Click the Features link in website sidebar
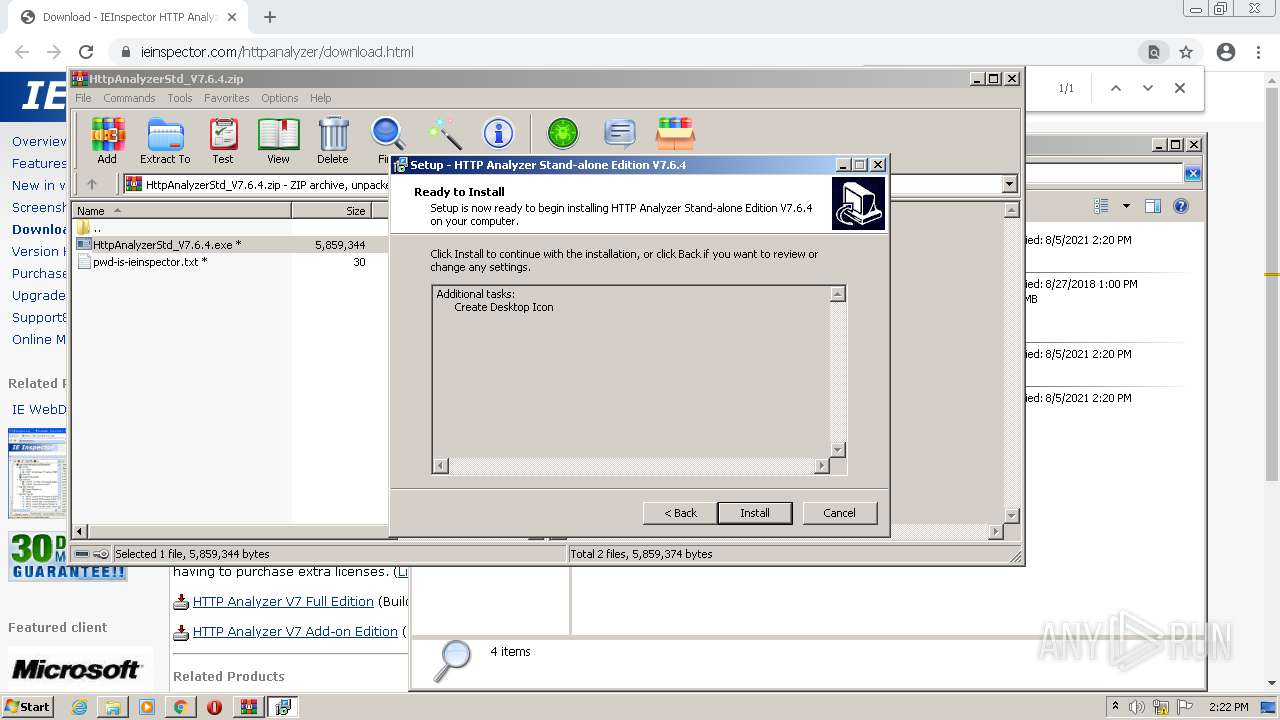 (39, 163)
